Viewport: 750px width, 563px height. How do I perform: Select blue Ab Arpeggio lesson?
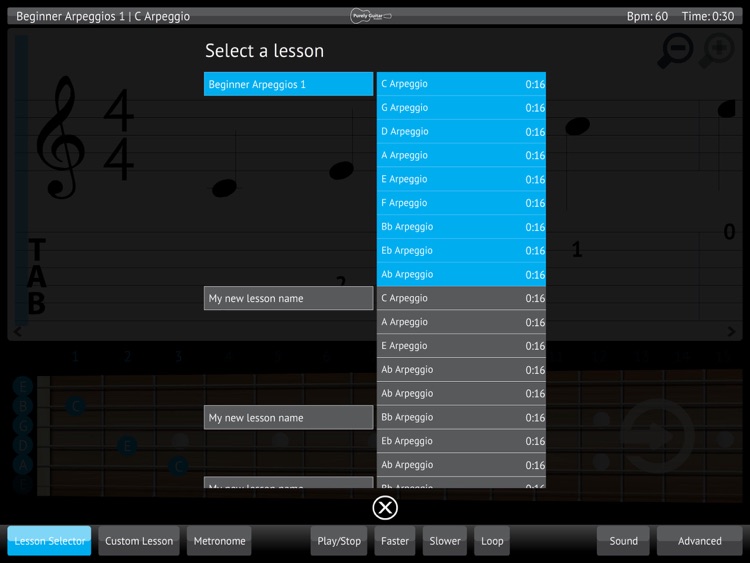461,275
